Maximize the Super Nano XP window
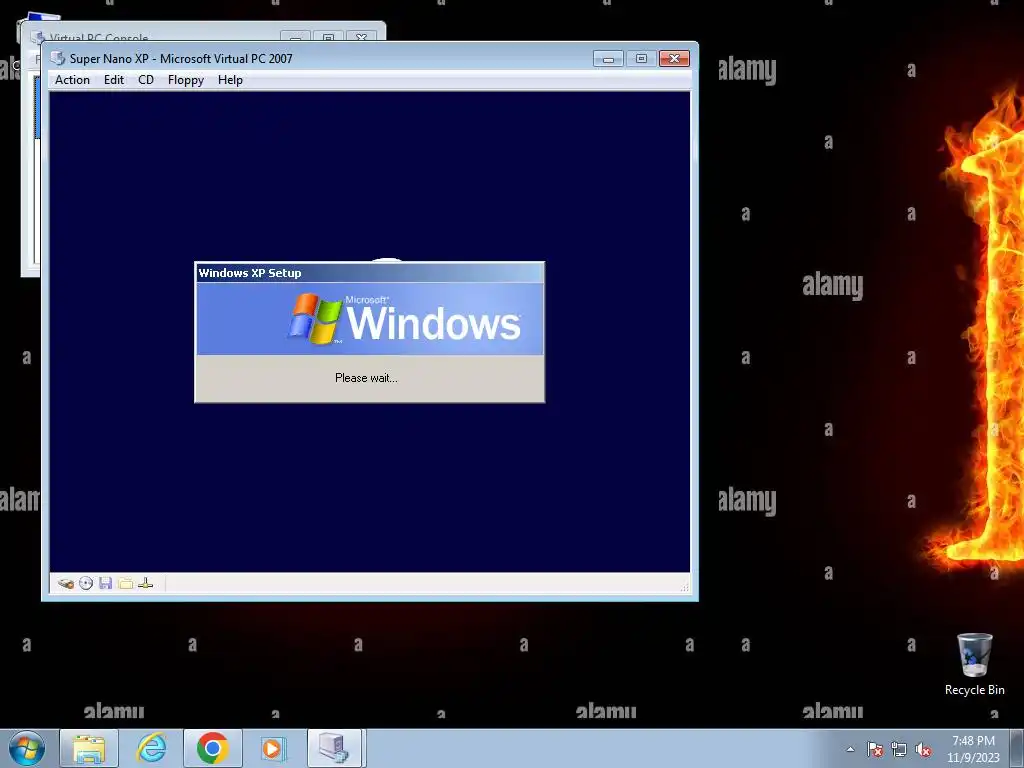 point(641,59)
